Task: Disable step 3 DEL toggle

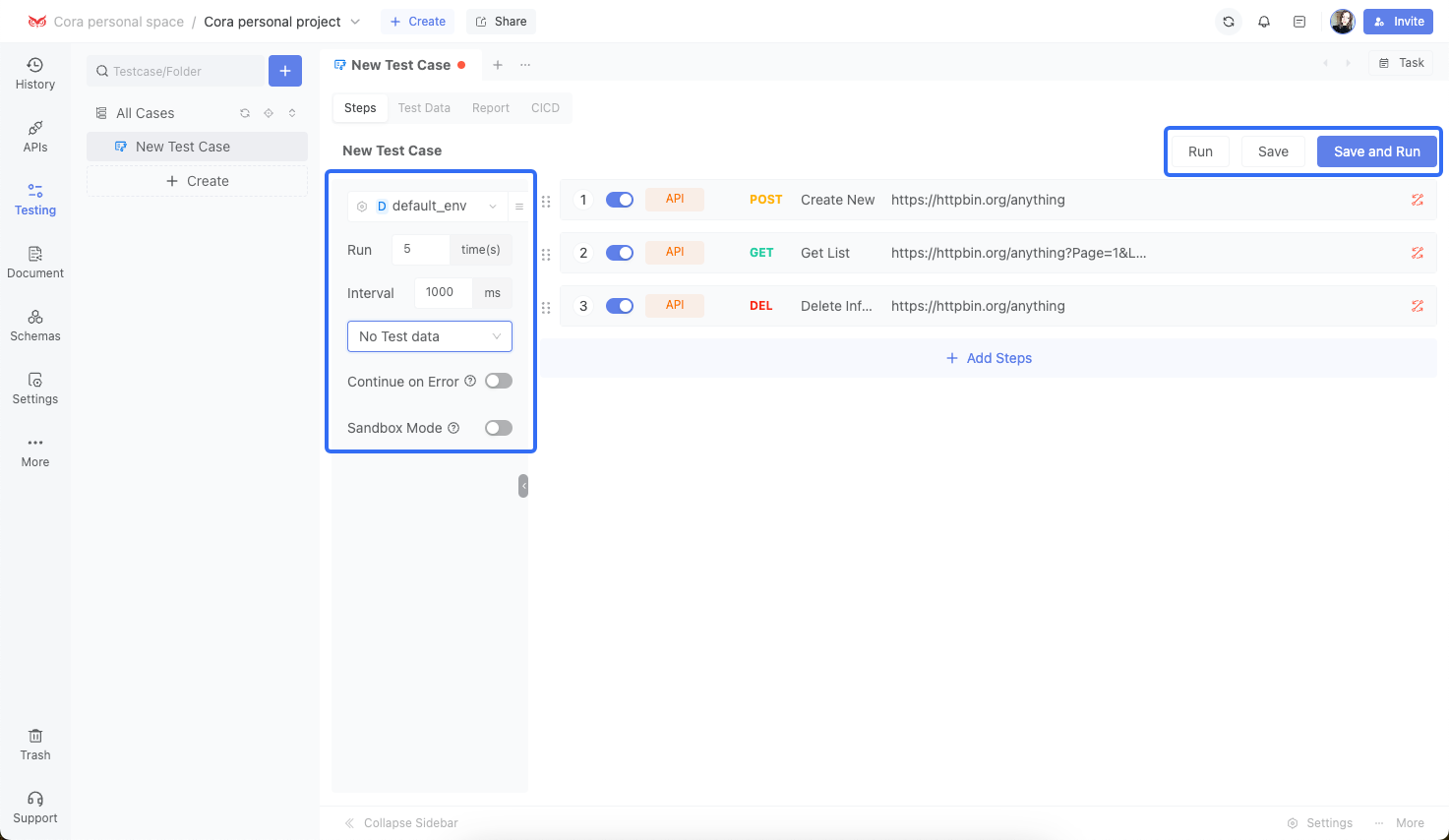Action: point(620,306)
